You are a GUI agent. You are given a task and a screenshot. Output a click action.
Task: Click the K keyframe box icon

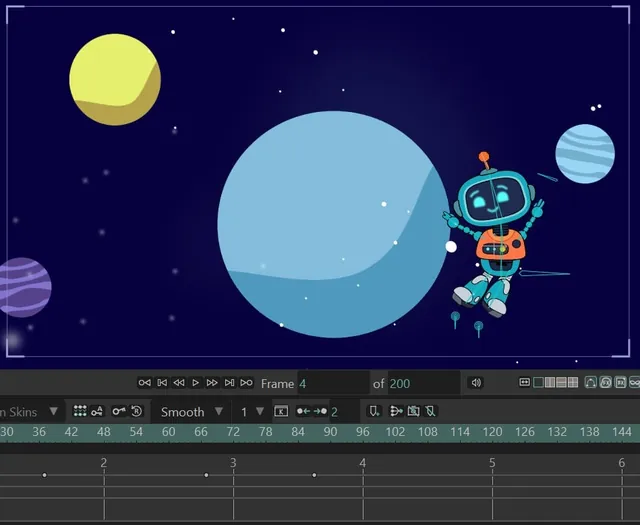281,412
